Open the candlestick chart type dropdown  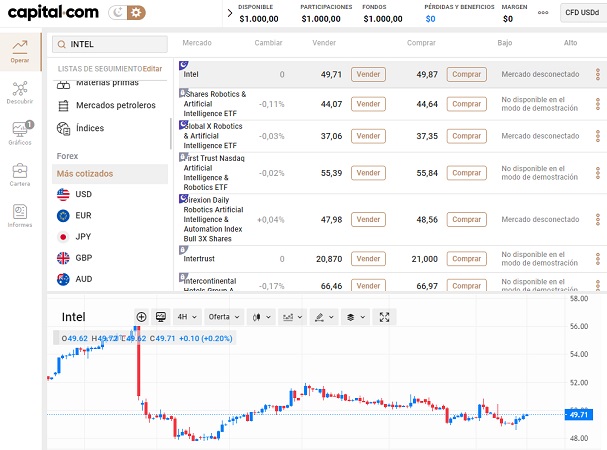click(261, 317)
